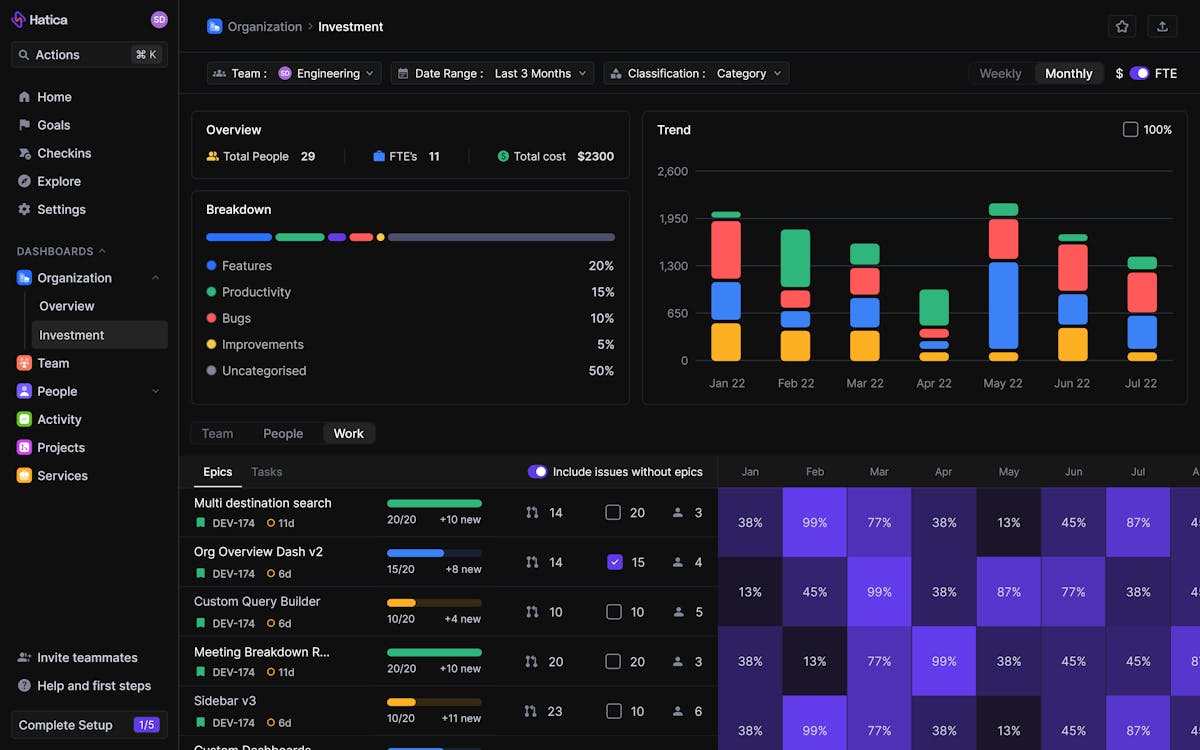The image size is (1200, 750).
Task: Open Services from the sidebar icon
Action: [26, 475]
